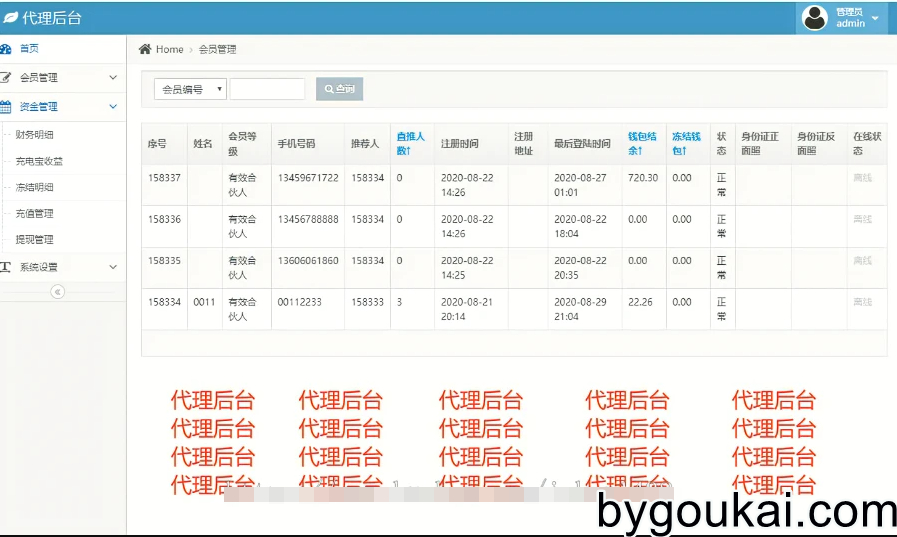Open the admin account dropdown arrow
897x537 pixels.
click(875, 18)
